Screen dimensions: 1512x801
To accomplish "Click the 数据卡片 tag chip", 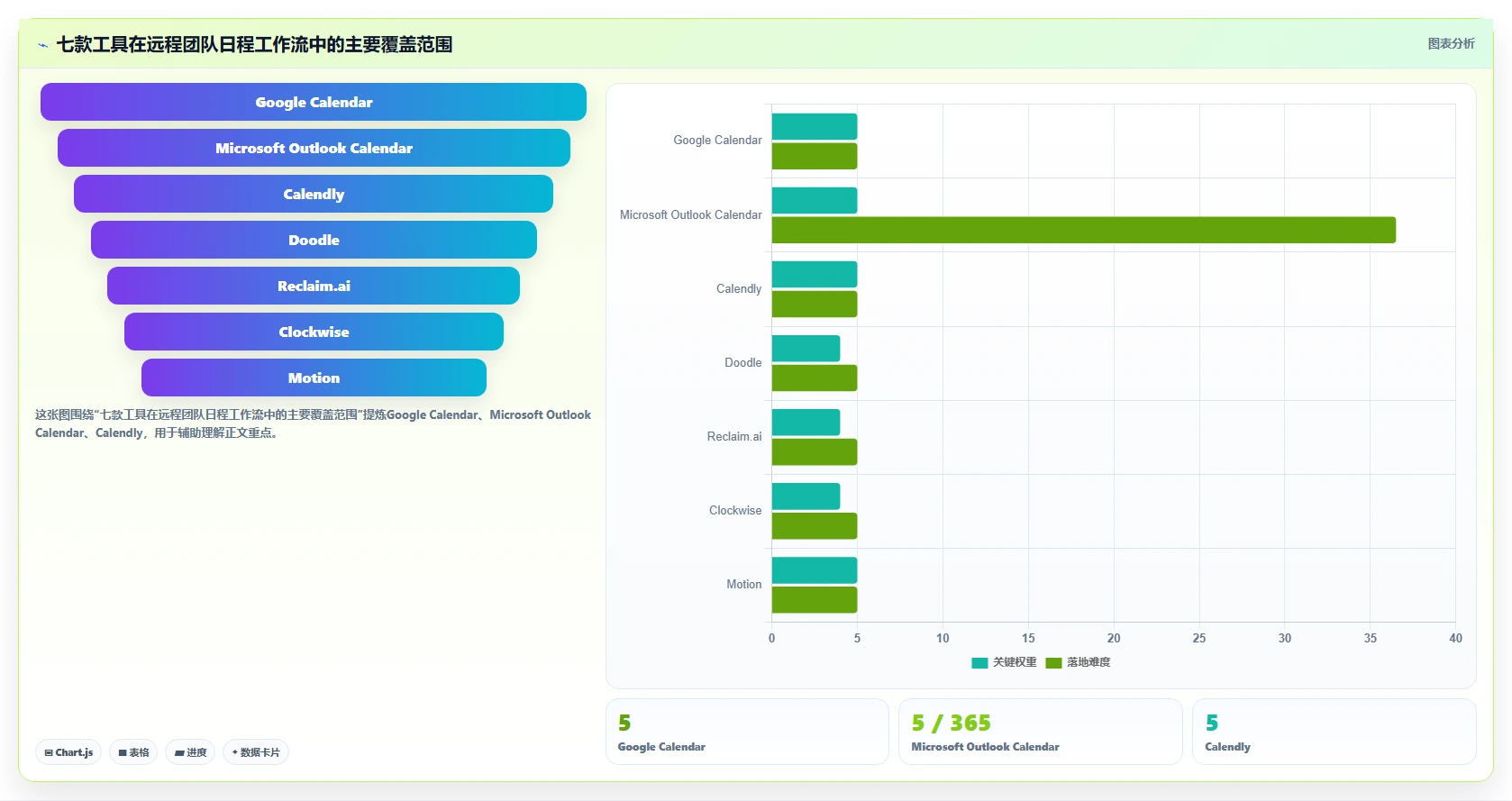I will 256,752.
